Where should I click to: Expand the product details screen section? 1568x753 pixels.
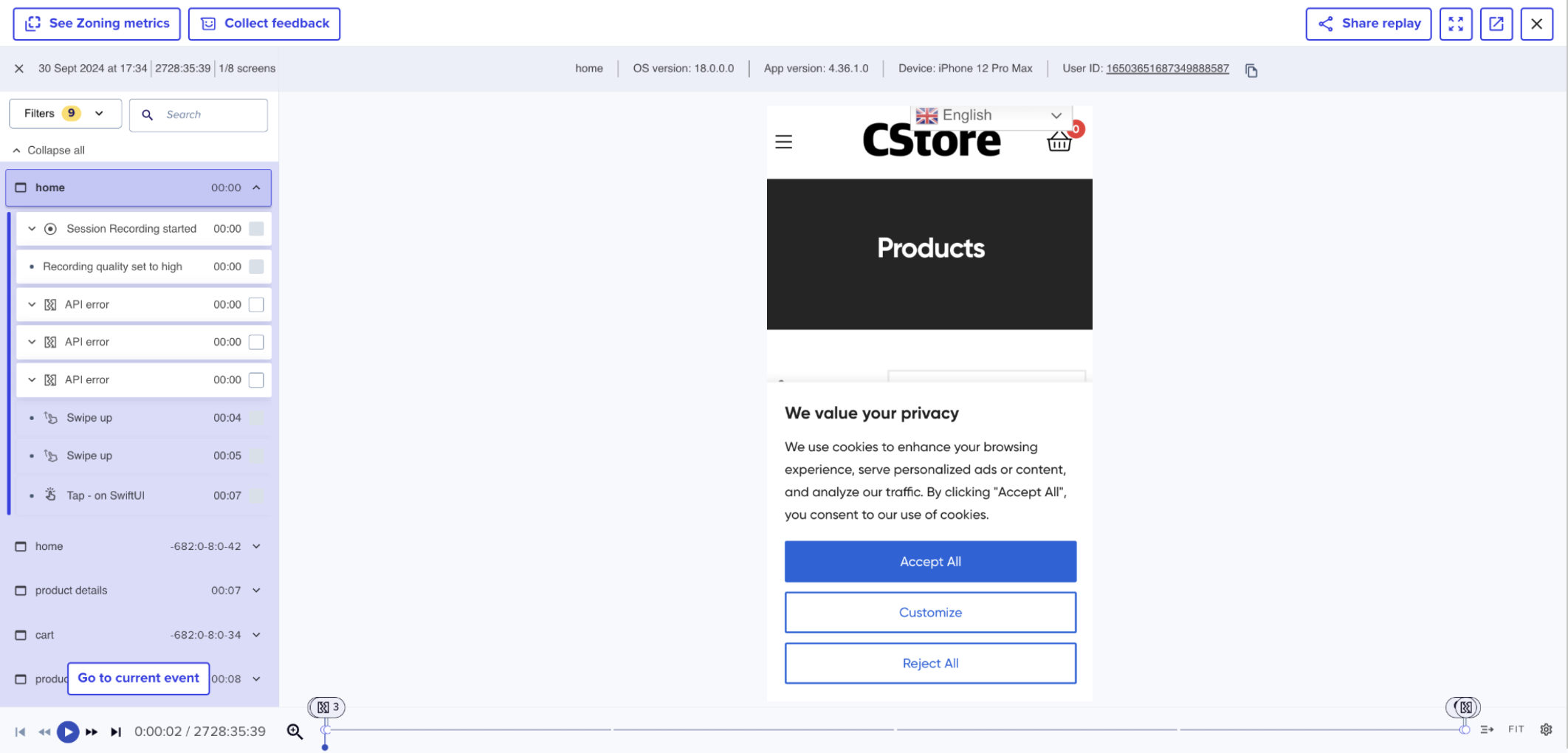pyautogui.click(x=256, y=591)
